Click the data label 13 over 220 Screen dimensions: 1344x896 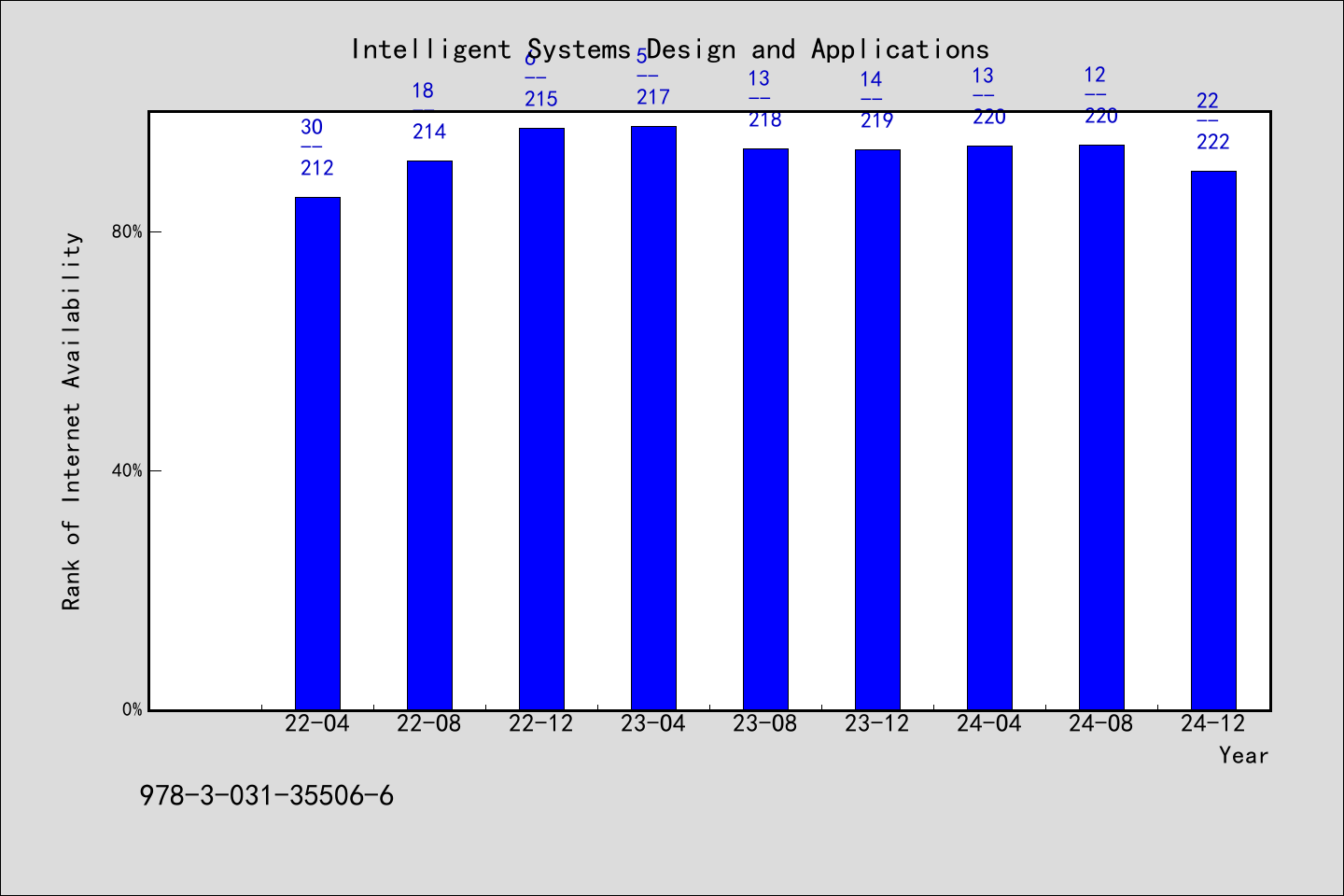coord(989,96)
